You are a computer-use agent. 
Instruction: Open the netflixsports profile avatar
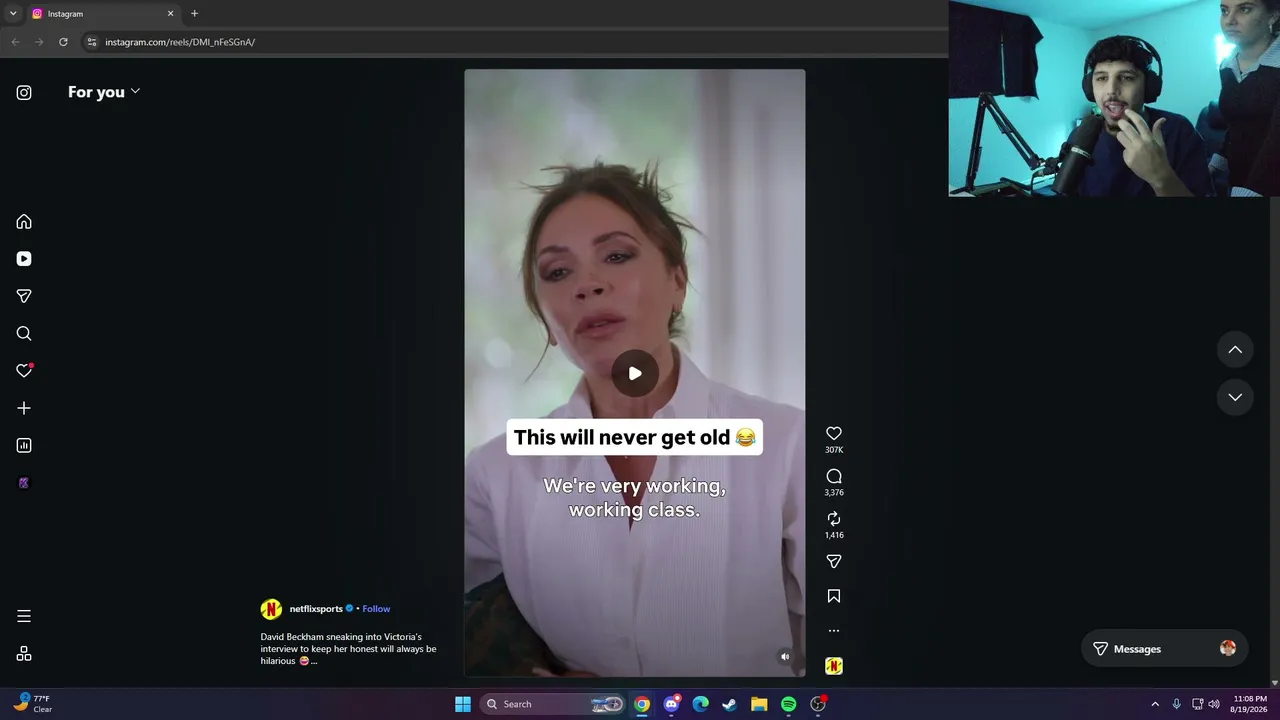click(271, 609)
